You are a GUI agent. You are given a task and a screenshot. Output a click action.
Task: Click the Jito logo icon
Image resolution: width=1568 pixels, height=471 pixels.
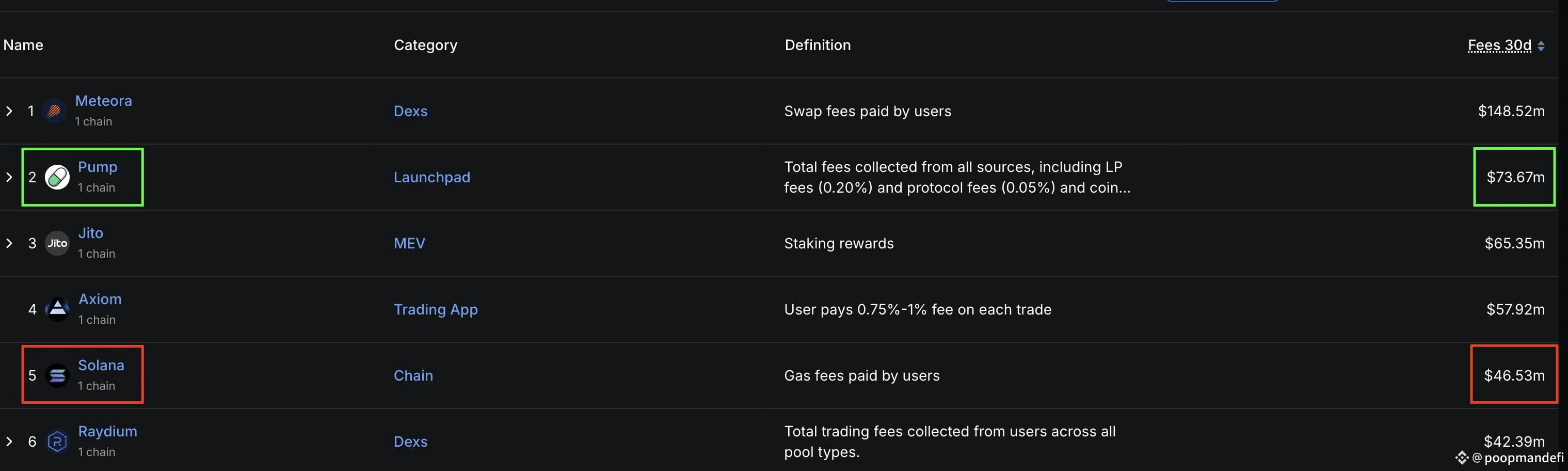[57, 243]
